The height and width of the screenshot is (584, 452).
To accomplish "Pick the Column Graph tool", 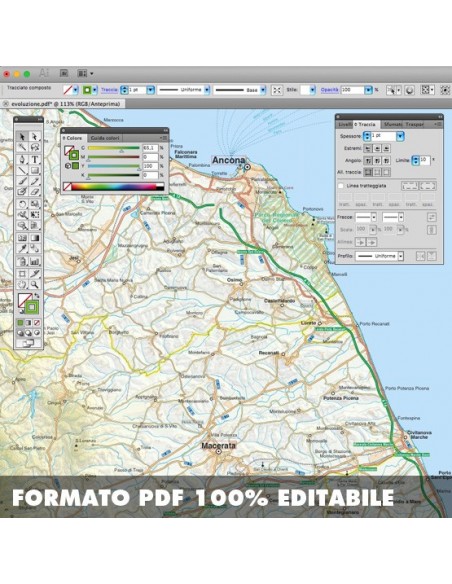I will 35,261.
